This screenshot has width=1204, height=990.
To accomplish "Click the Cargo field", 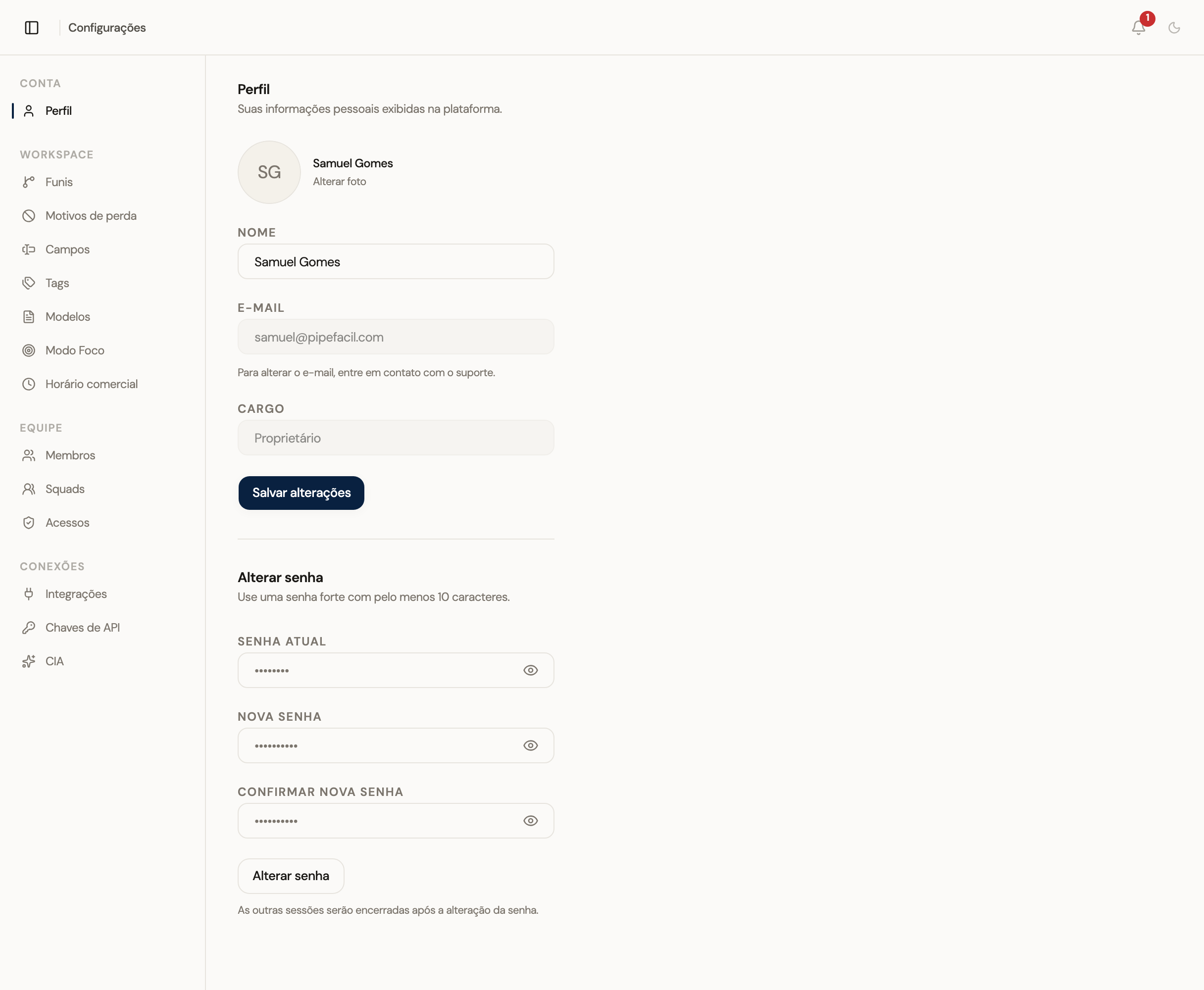I will click(x=396, y=438).
